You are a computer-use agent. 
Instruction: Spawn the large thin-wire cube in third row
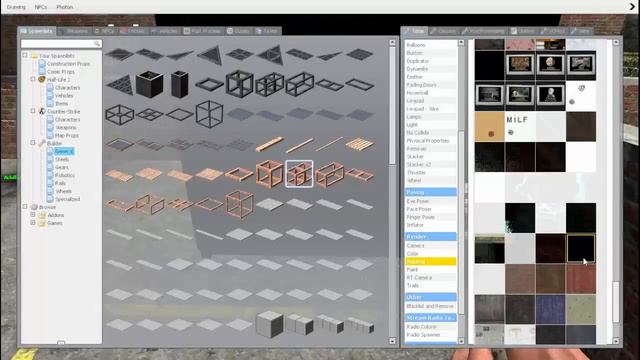point(209,114)
